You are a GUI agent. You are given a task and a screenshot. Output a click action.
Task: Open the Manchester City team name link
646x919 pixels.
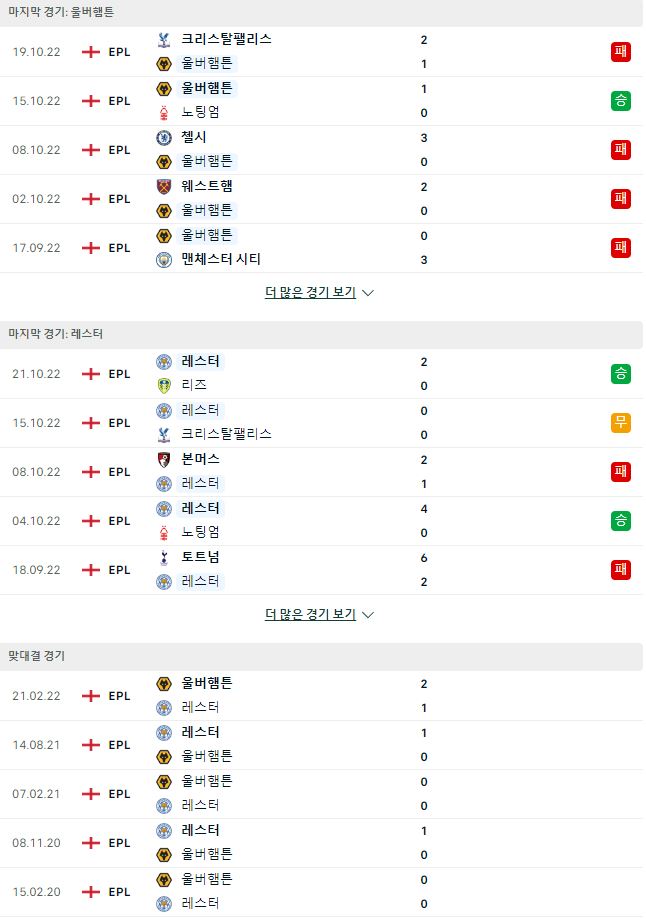click(221, 259)
